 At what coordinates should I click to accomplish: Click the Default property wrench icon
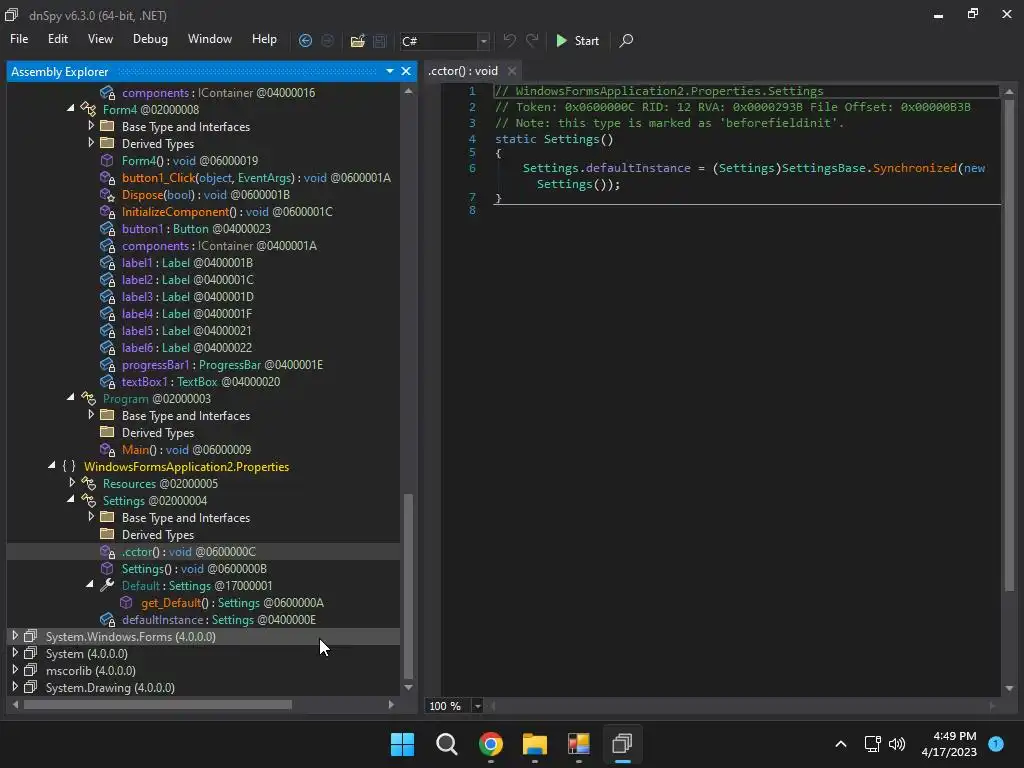pyautogui.click(x=107, y=585)
